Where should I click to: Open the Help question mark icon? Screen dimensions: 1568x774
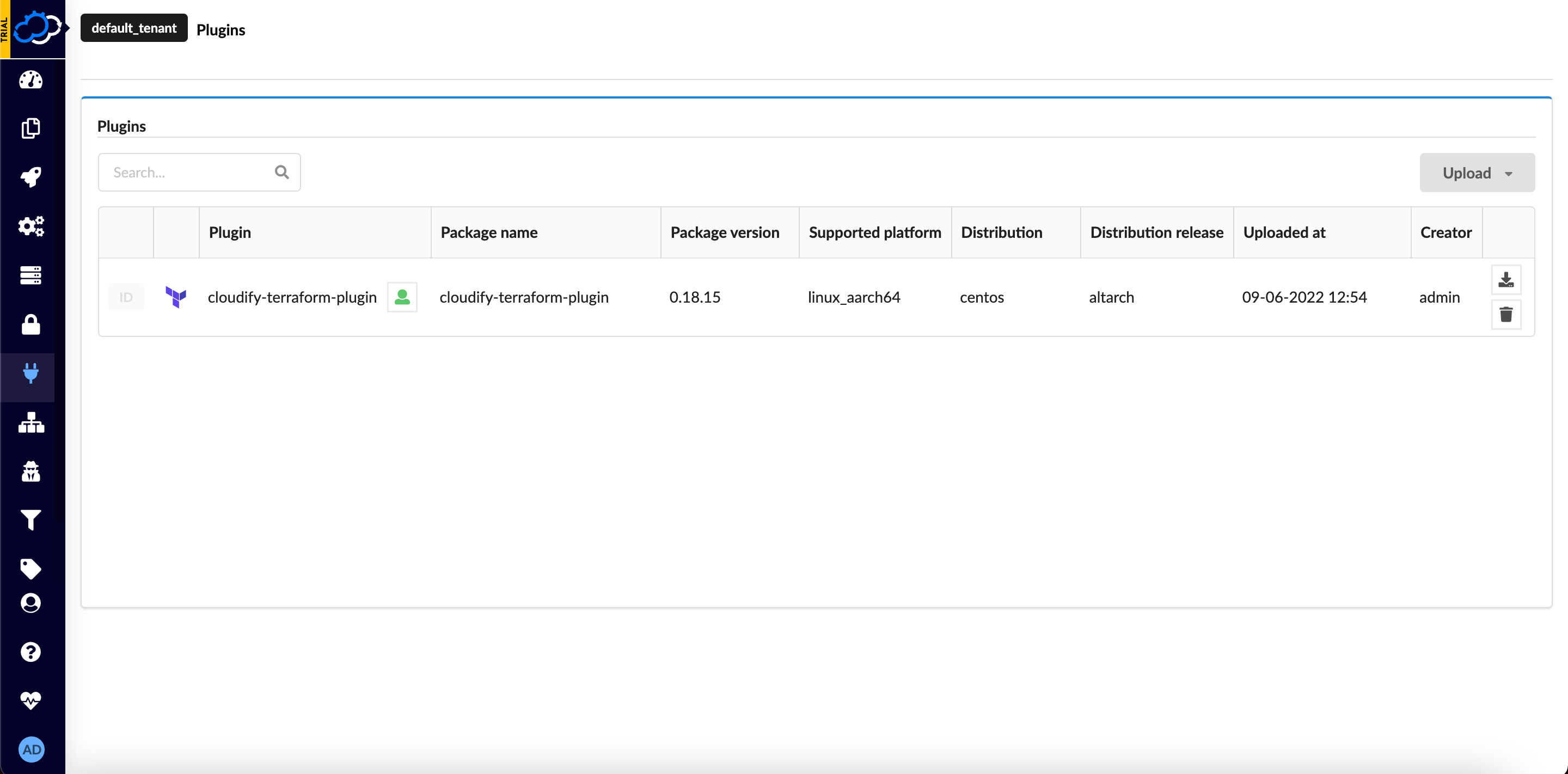pyautogui.click(x=30, y=652)
